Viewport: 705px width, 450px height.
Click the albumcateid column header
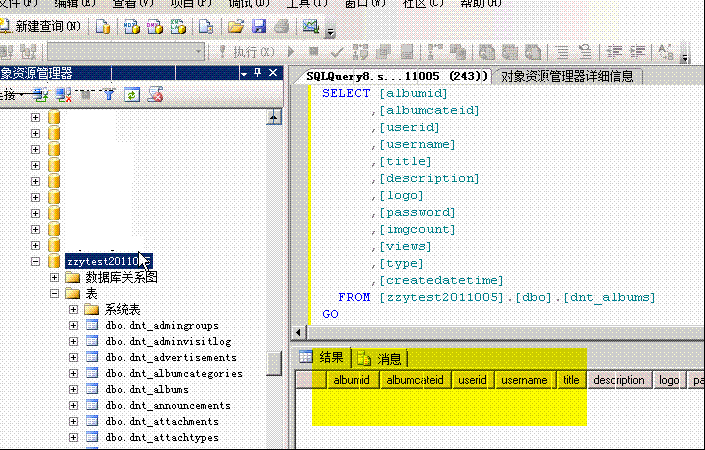[x=415, y=380]
